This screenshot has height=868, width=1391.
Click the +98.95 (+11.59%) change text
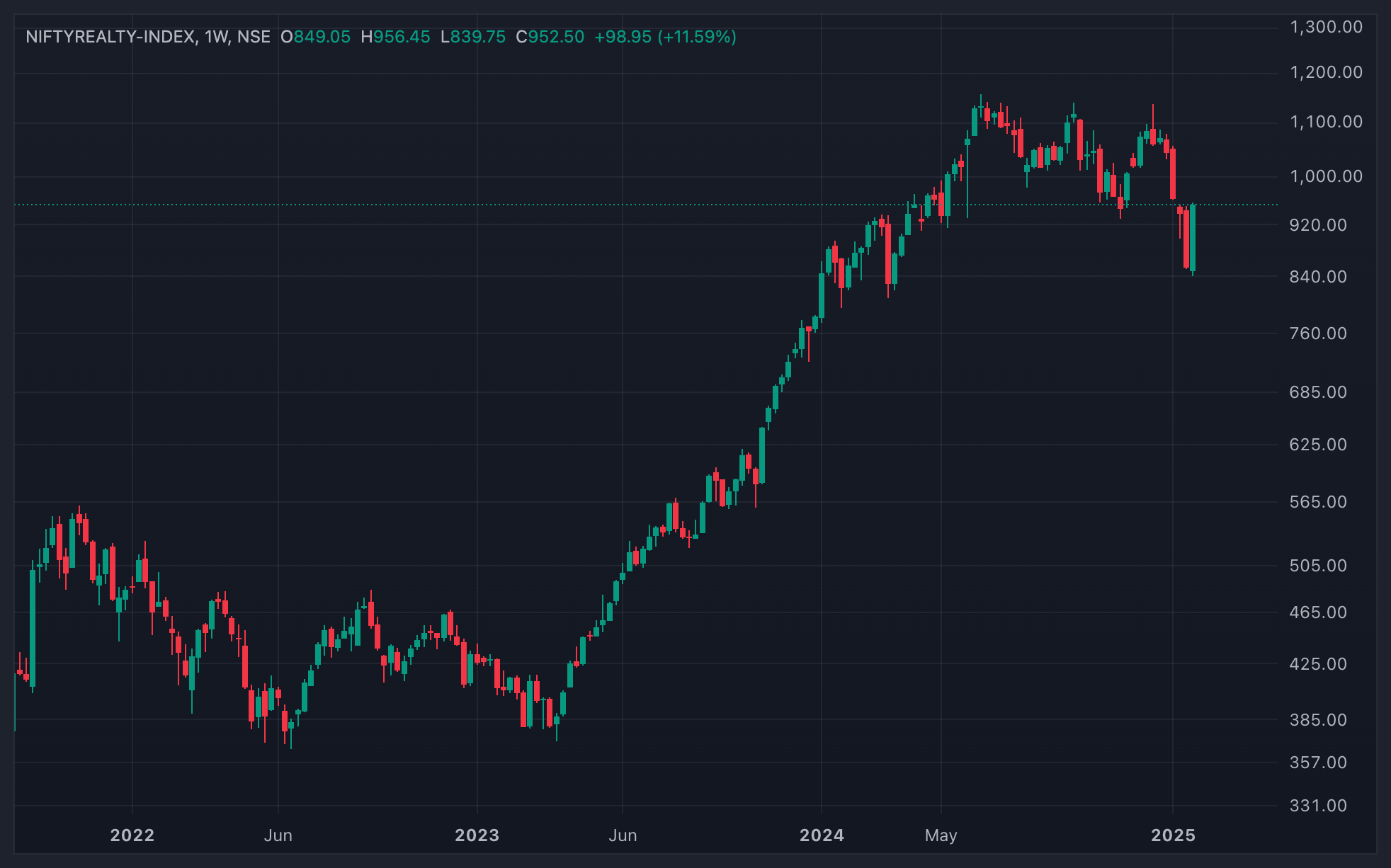(x=665, y=37)
